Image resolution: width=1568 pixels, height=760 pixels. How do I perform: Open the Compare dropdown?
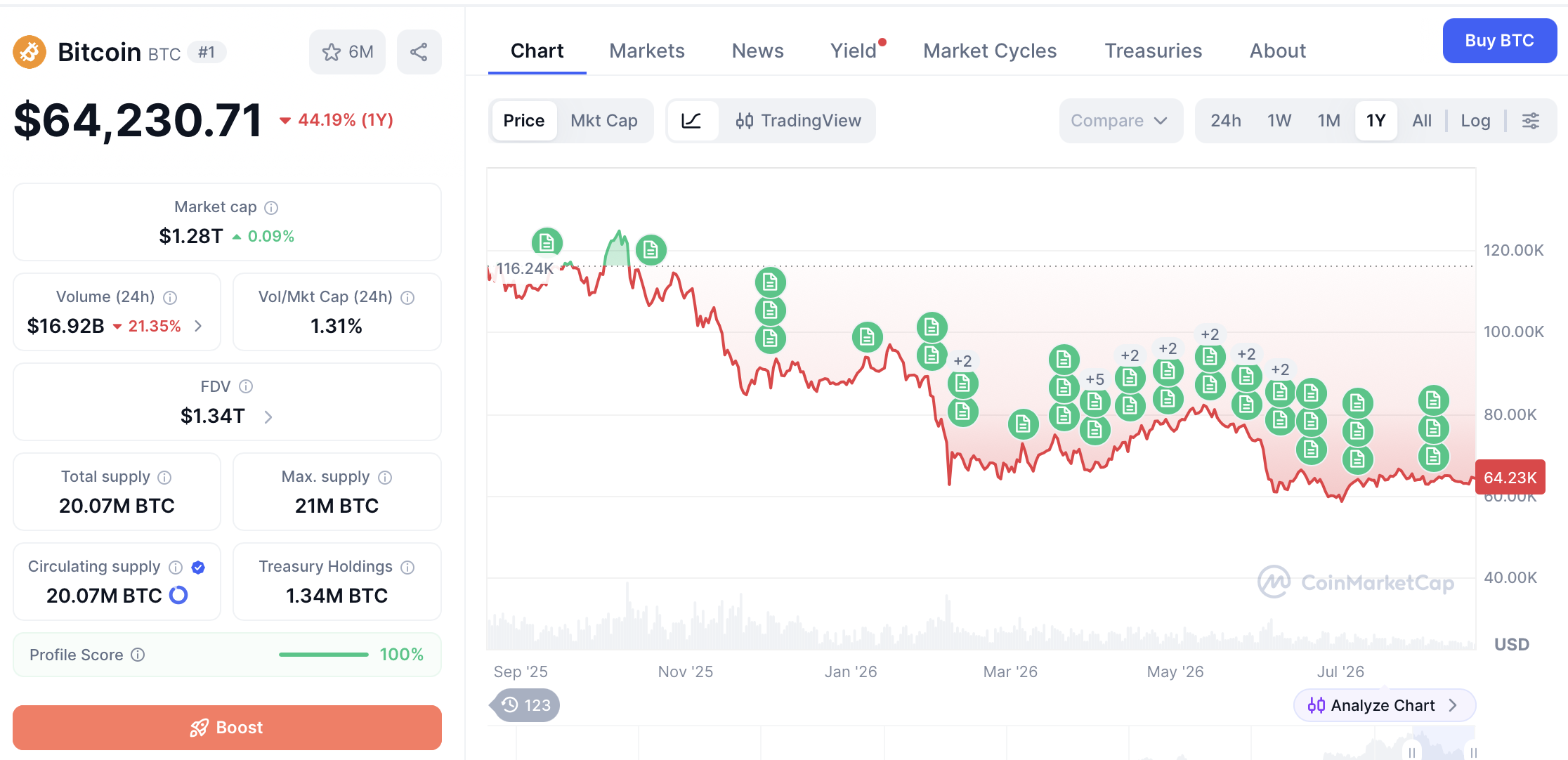pos(1121,121)
